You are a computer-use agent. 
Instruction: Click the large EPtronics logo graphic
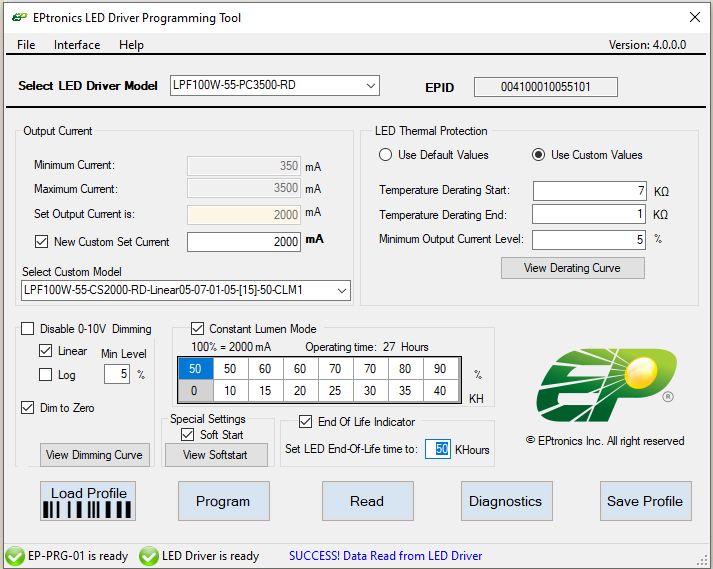pyautogui.click(x=607, y=385)
